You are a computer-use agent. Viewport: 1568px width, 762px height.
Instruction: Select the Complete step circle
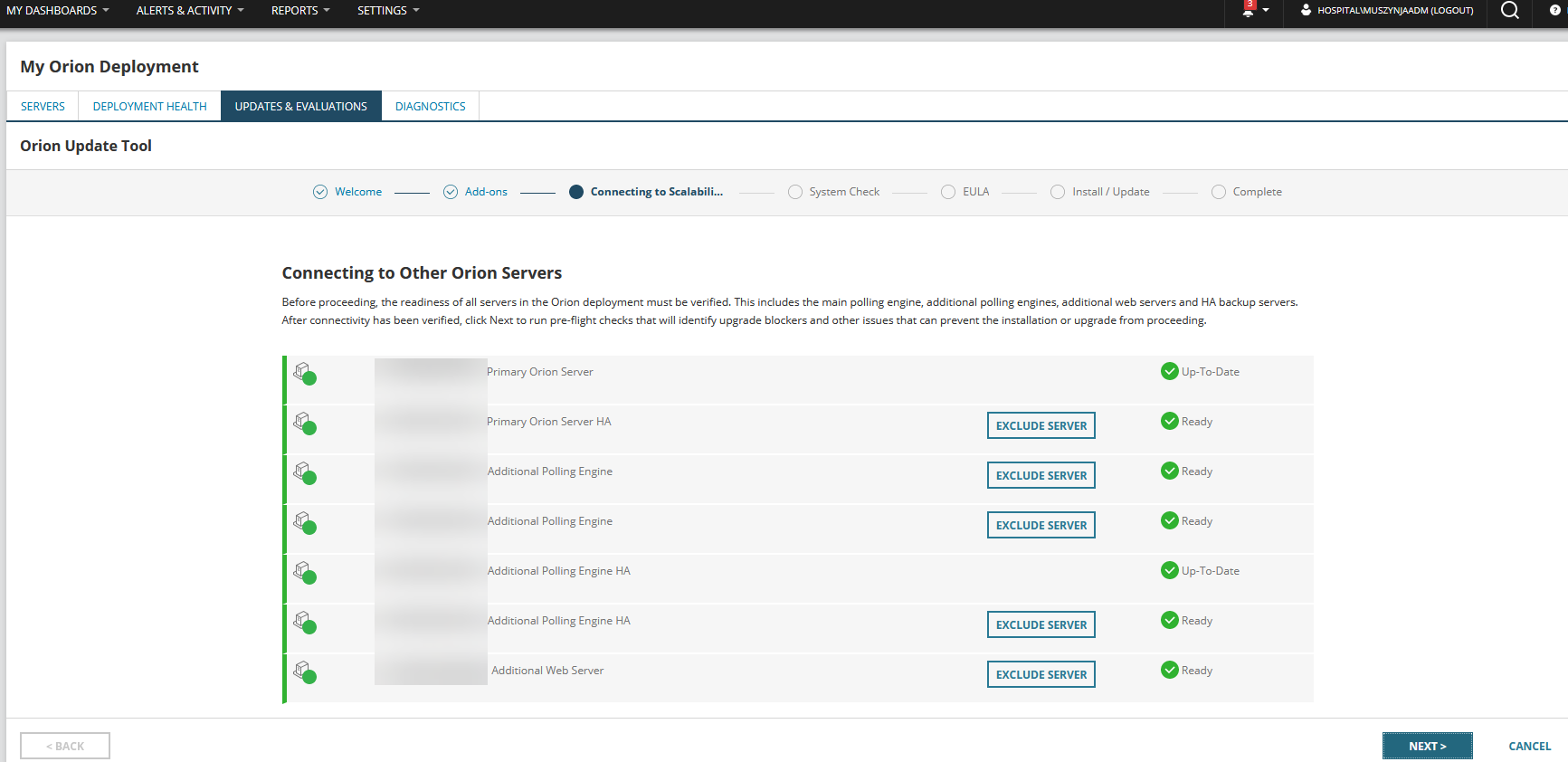(x=1219, y=192)
